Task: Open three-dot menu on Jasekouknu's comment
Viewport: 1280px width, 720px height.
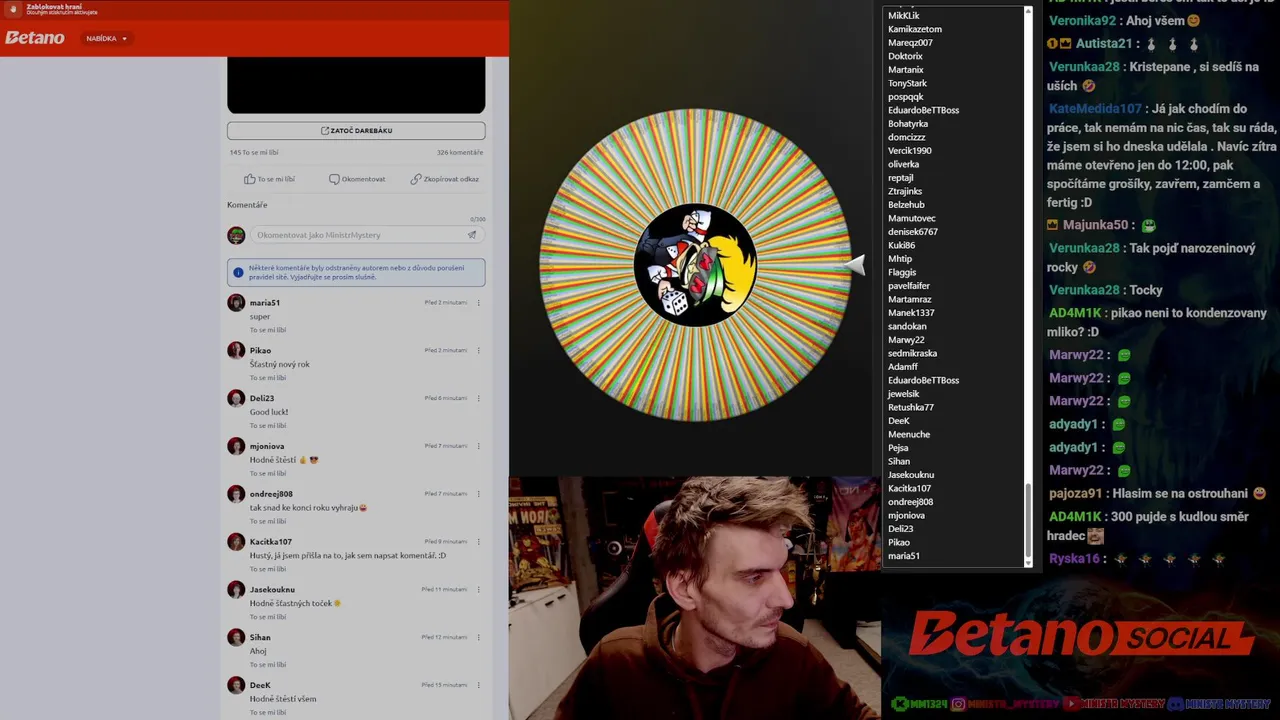Action: coord(478,589)
